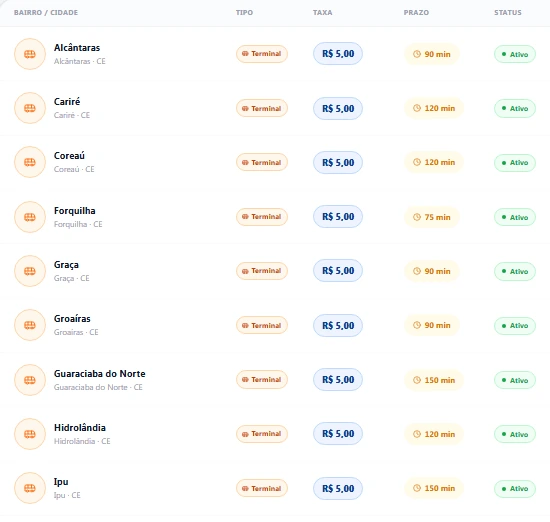Click the Terminal tag in Cariré row
The height and width of the screenshot is (522, 550).
(262, 108)
